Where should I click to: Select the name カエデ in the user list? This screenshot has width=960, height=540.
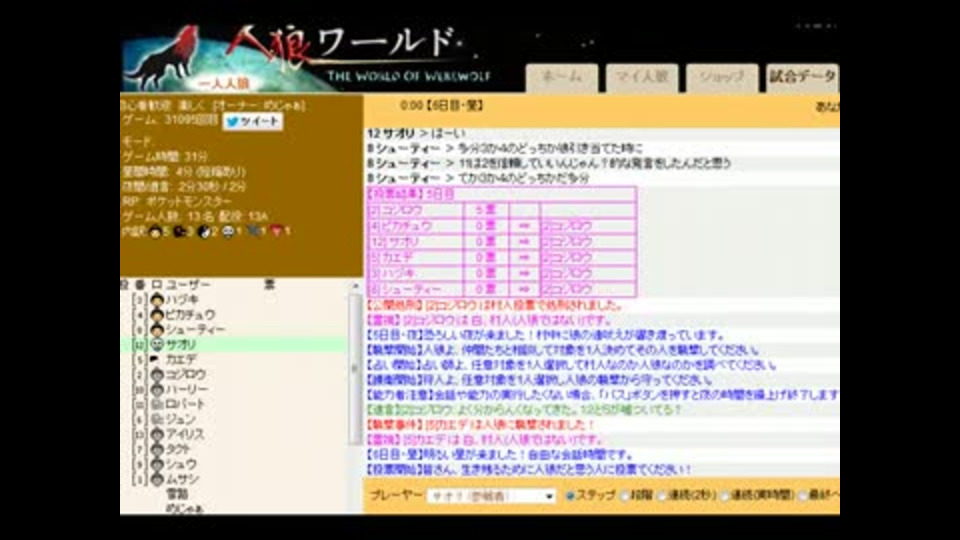point(181,359)
